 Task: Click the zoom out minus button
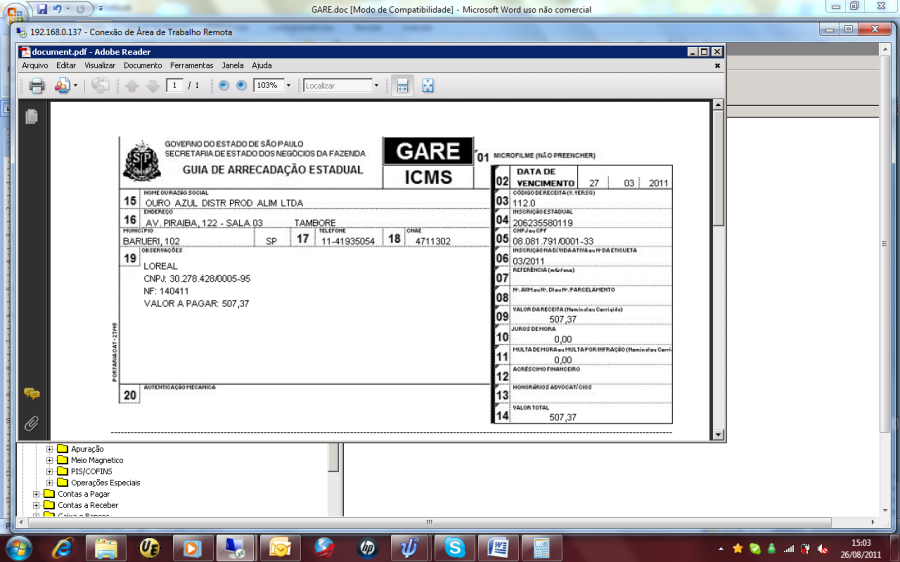[x=224, y=86]
